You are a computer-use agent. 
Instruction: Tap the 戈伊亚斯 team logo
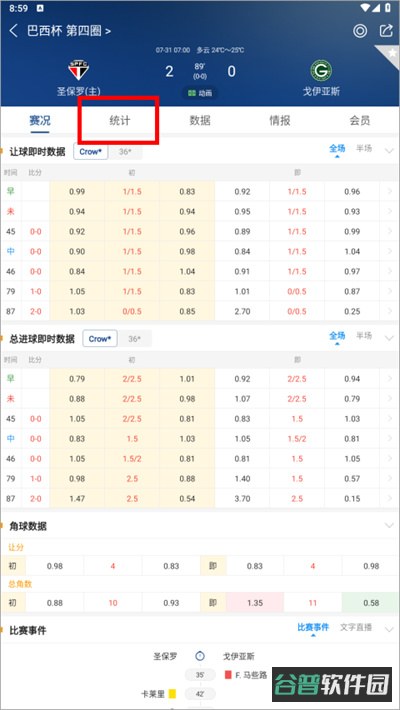pyautogui.click(x=321, y=71)
